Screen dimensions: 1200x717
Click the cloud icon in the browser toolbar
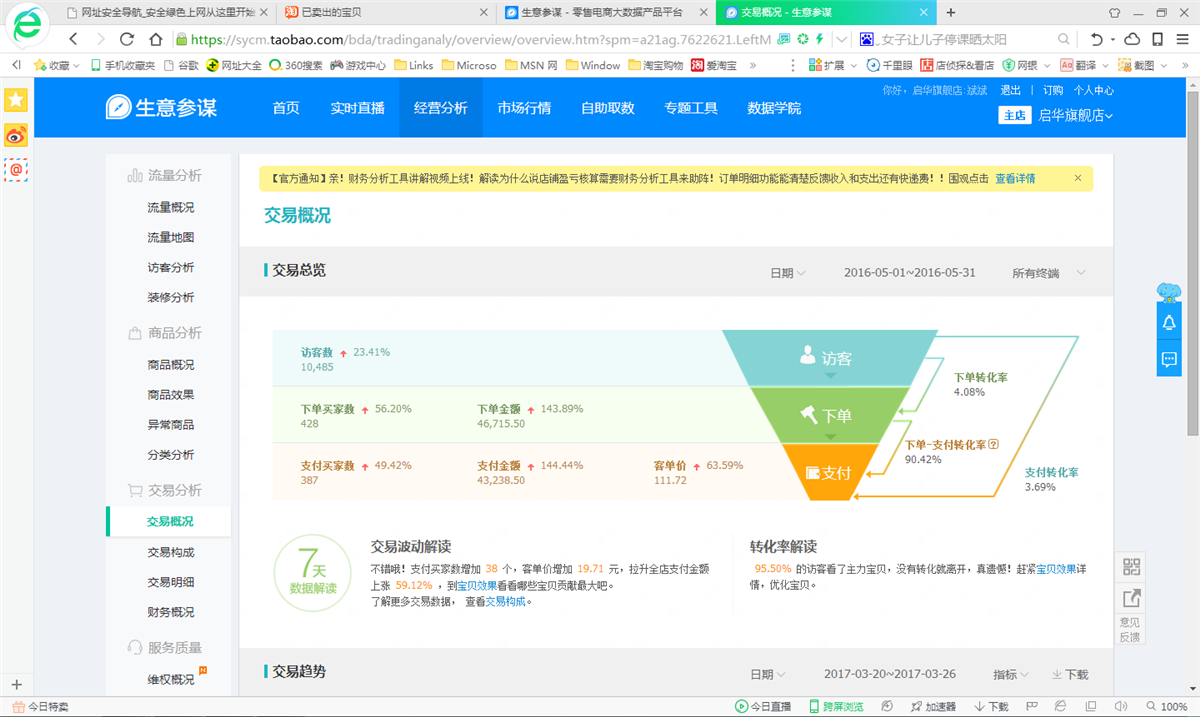(x=1132, y=39)
